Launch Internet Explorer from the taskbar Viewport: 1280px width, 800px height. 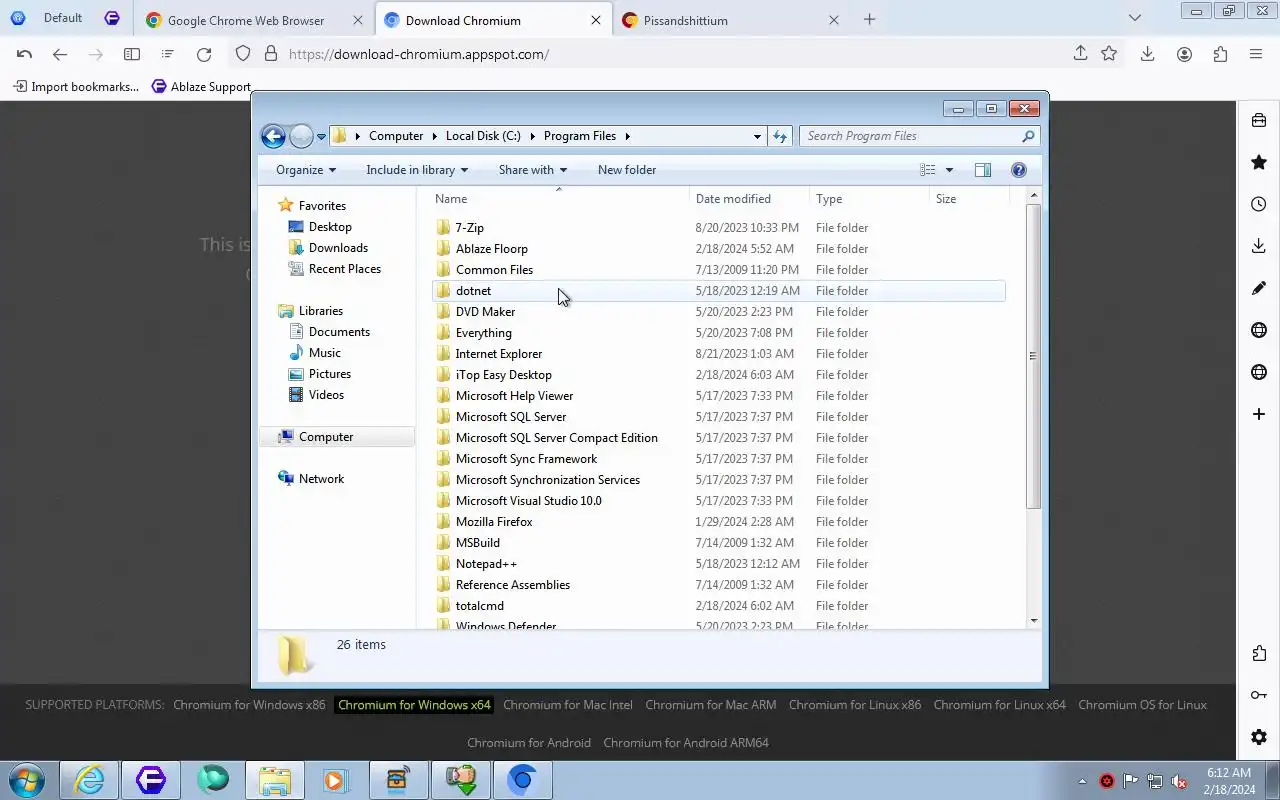[89, 780]
